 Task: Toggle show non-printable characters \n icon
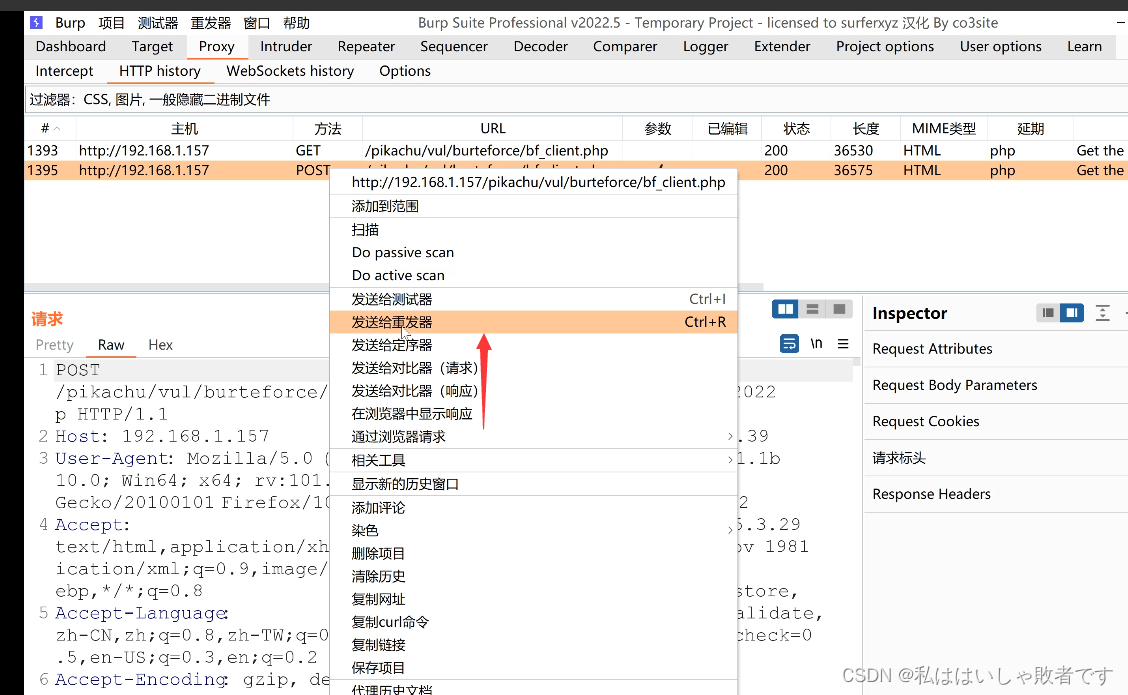[817, 343]
